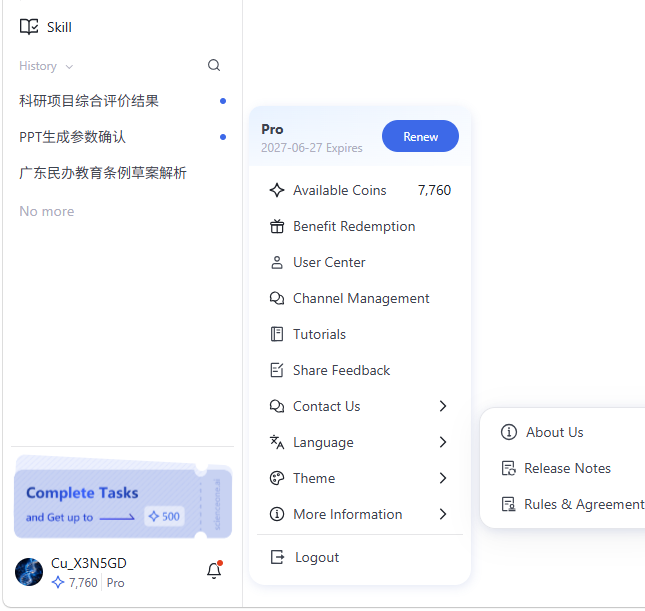Click the More Information info icon
Screen dimensions: 645x611
277,514
